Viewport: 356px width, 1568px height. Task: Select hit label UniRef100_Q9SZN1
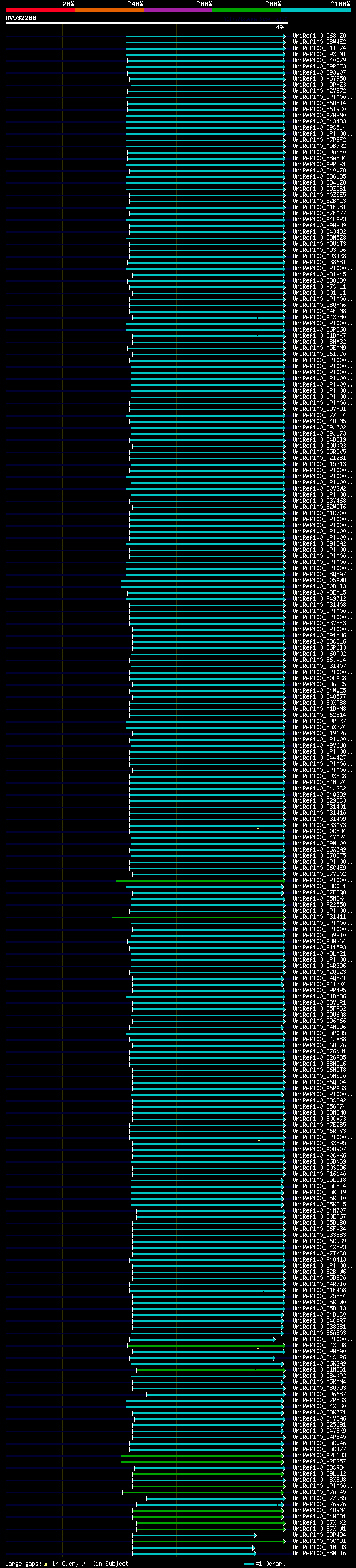click(319, 54)
